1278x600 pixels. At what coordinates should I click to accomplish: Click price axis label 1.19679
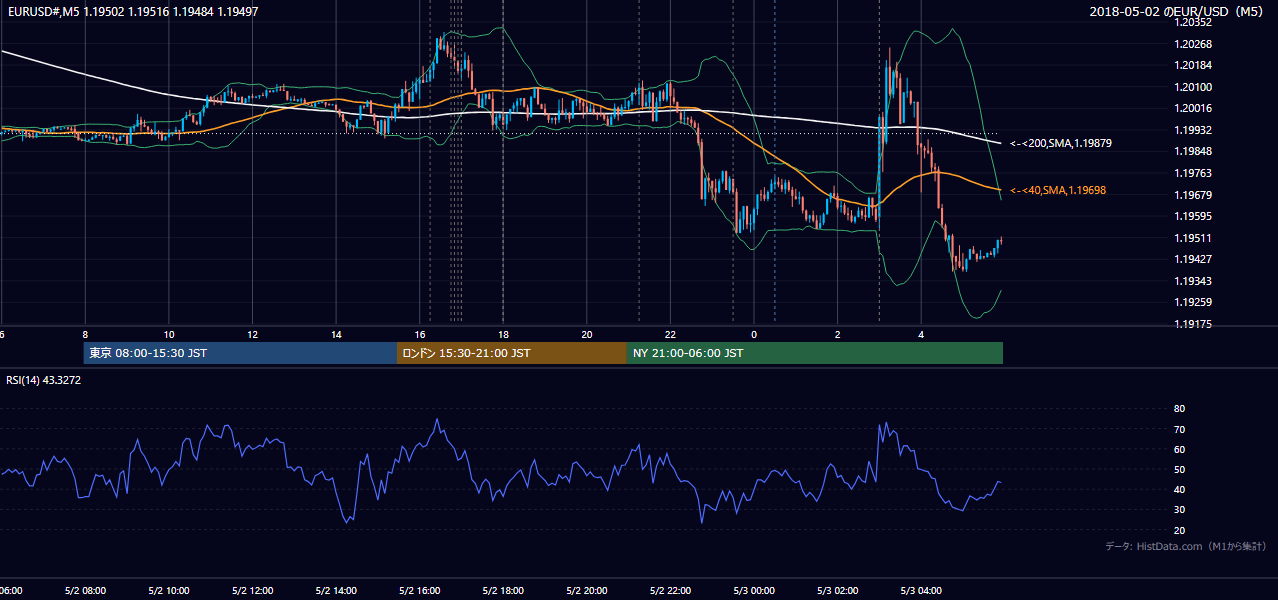[1194, 195]
